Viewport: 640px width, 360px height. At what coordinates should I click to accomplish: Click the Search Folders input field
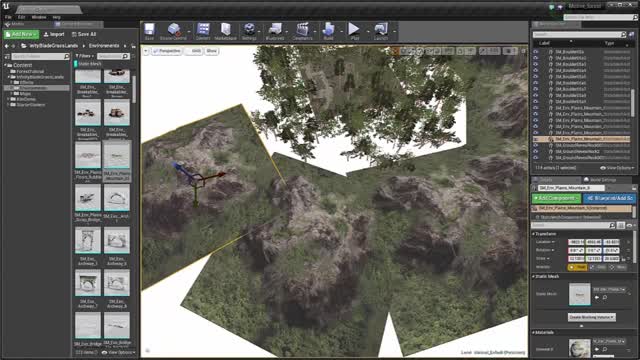(40, 56)
